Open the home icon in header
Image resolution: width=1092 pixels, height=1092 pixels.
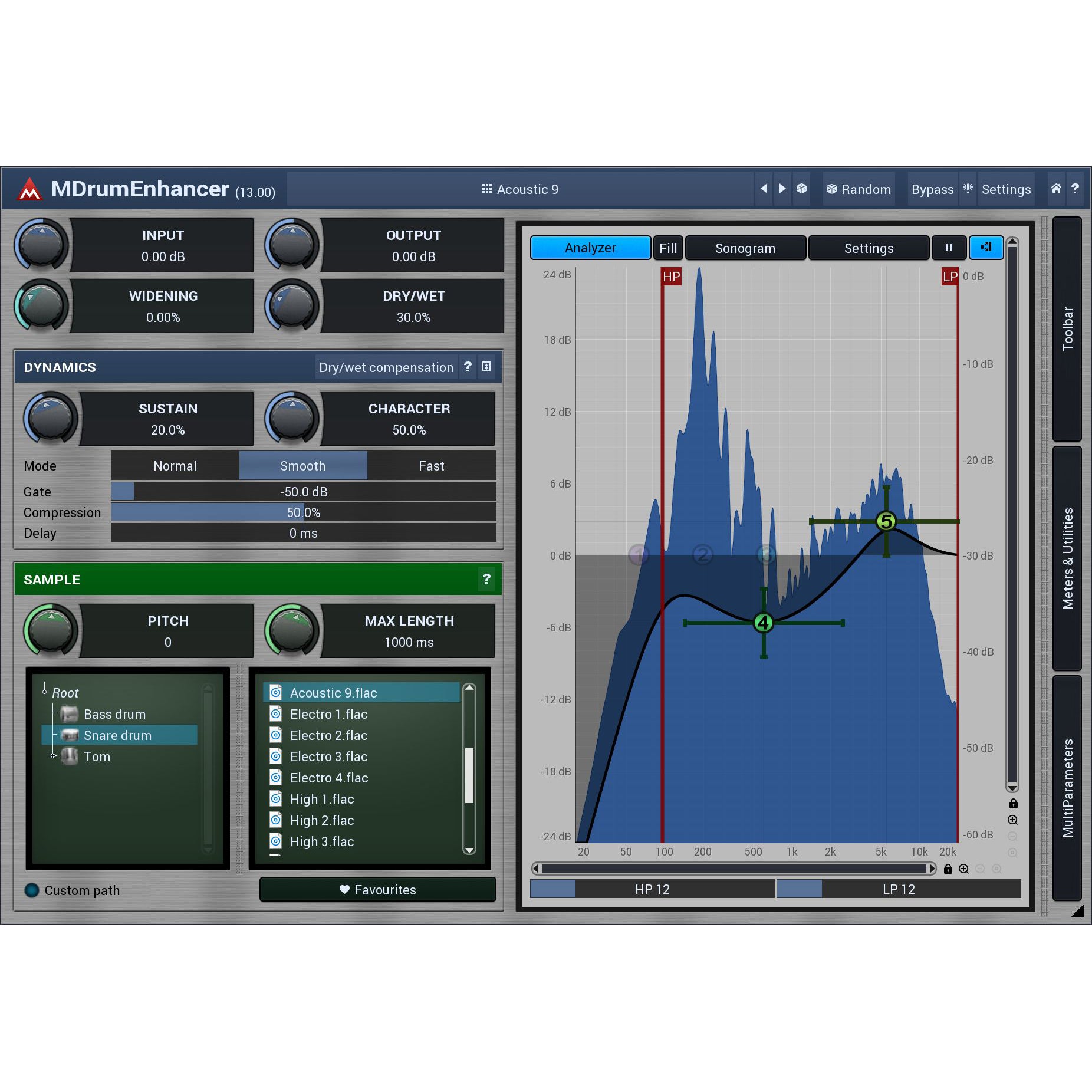click(1056, 189)
